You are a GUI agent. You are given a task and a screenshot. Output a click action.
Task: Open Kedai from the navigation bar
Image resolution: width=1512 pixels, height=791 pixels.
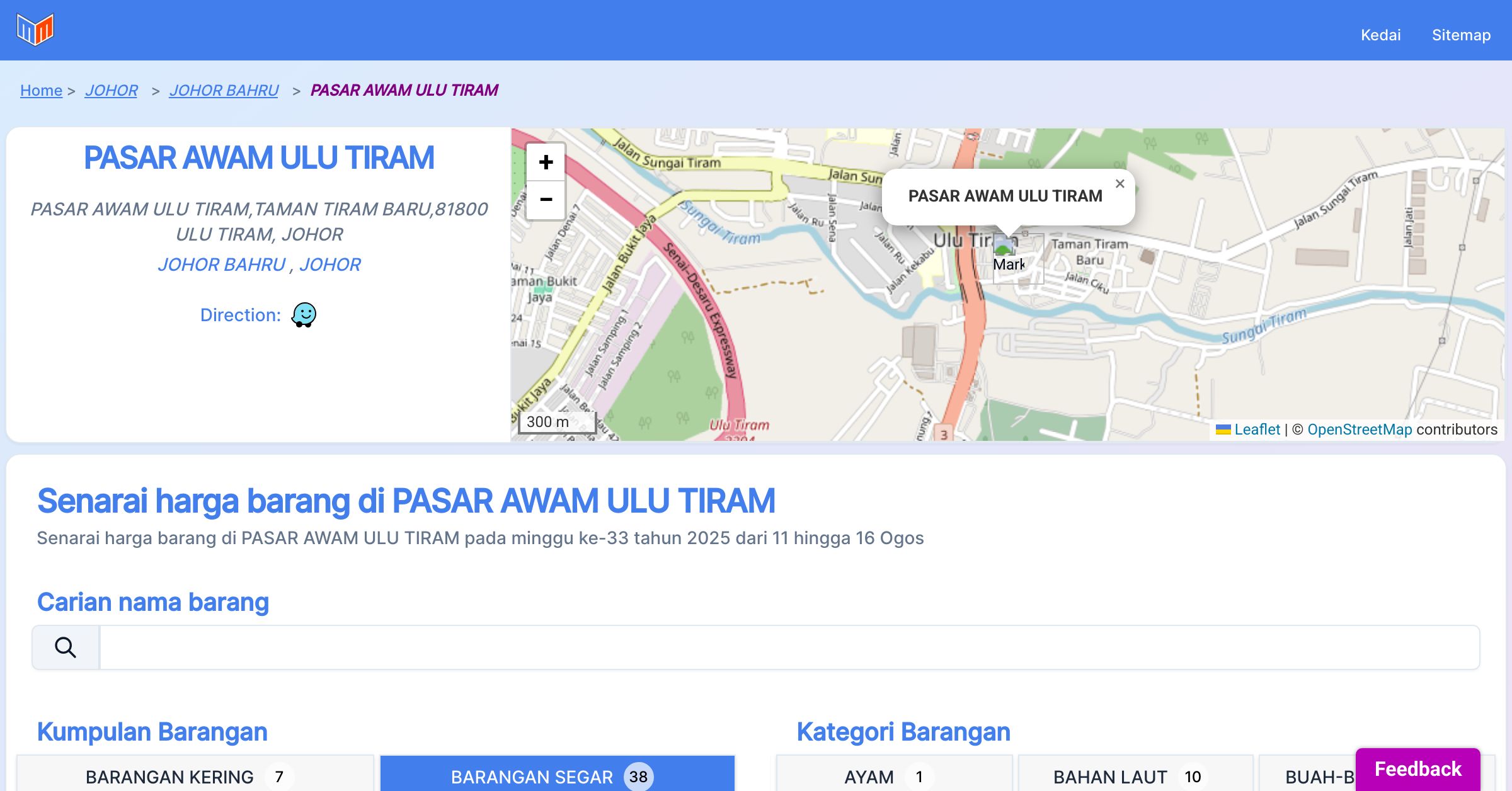click(x=1380, y=35)
